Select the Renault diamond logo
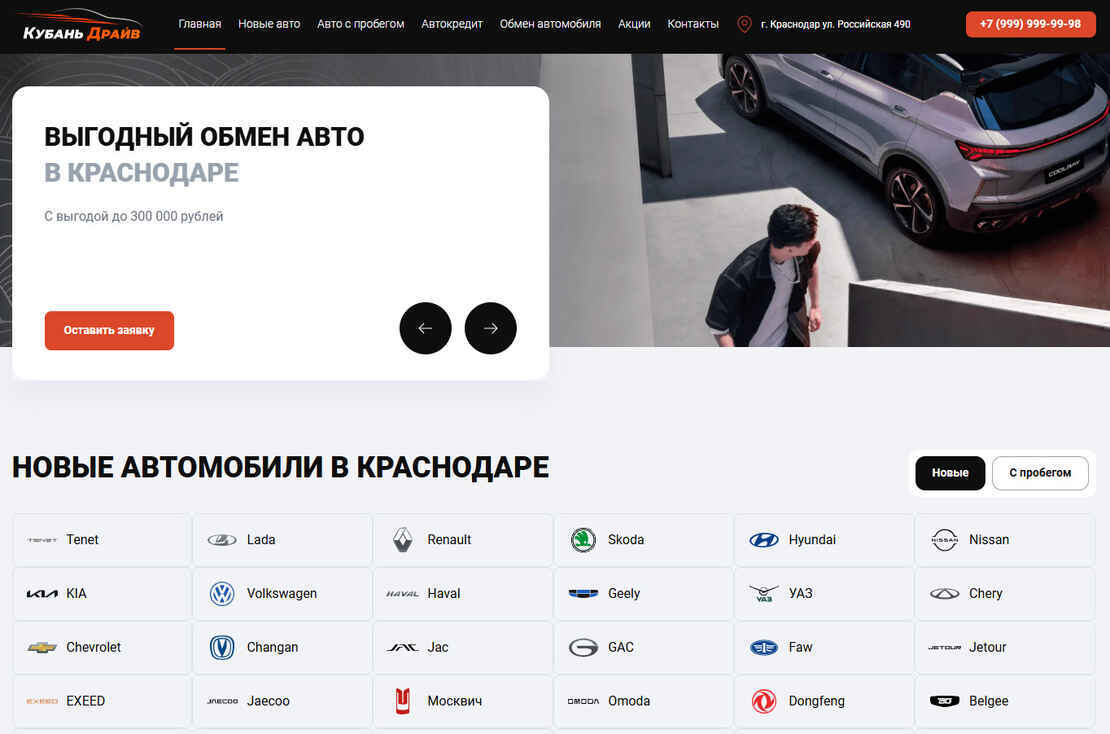 [x=402, y=540]
